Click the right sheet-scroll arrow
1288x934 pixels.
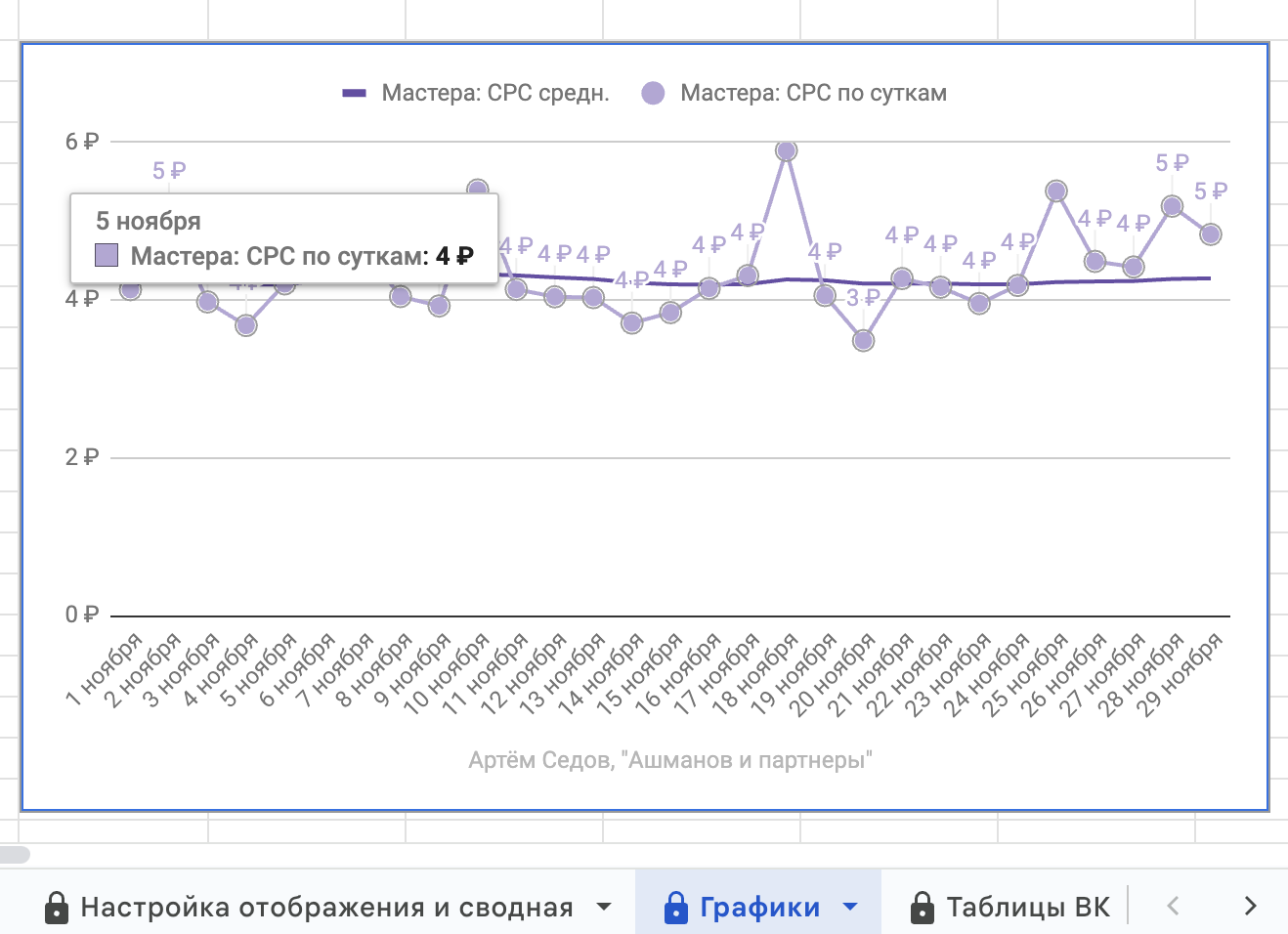(x=1250, y=906)
